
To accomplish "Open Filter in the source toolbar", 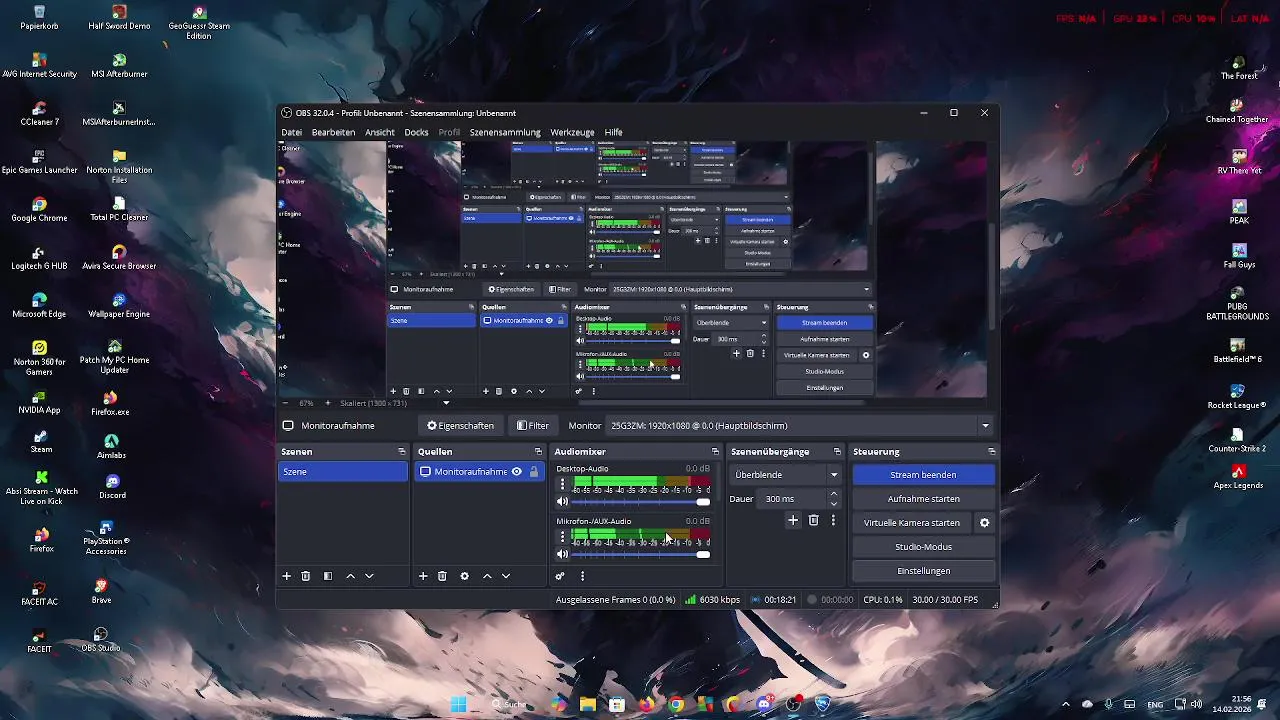I will coord(532,426).
